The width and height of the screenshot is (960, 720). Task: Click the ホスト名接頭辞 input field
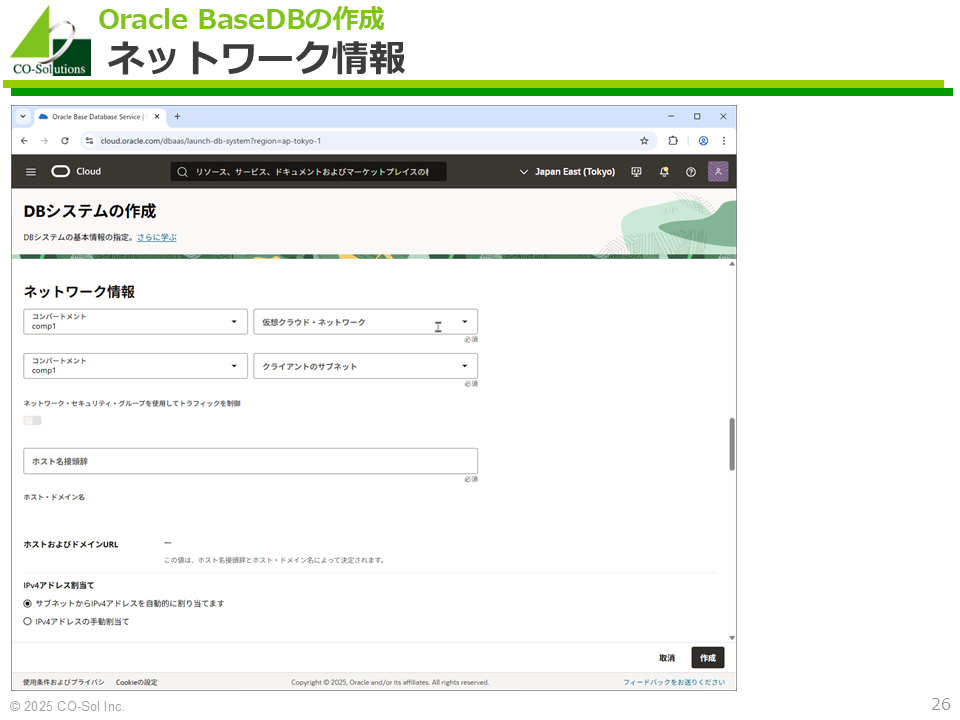250,461
